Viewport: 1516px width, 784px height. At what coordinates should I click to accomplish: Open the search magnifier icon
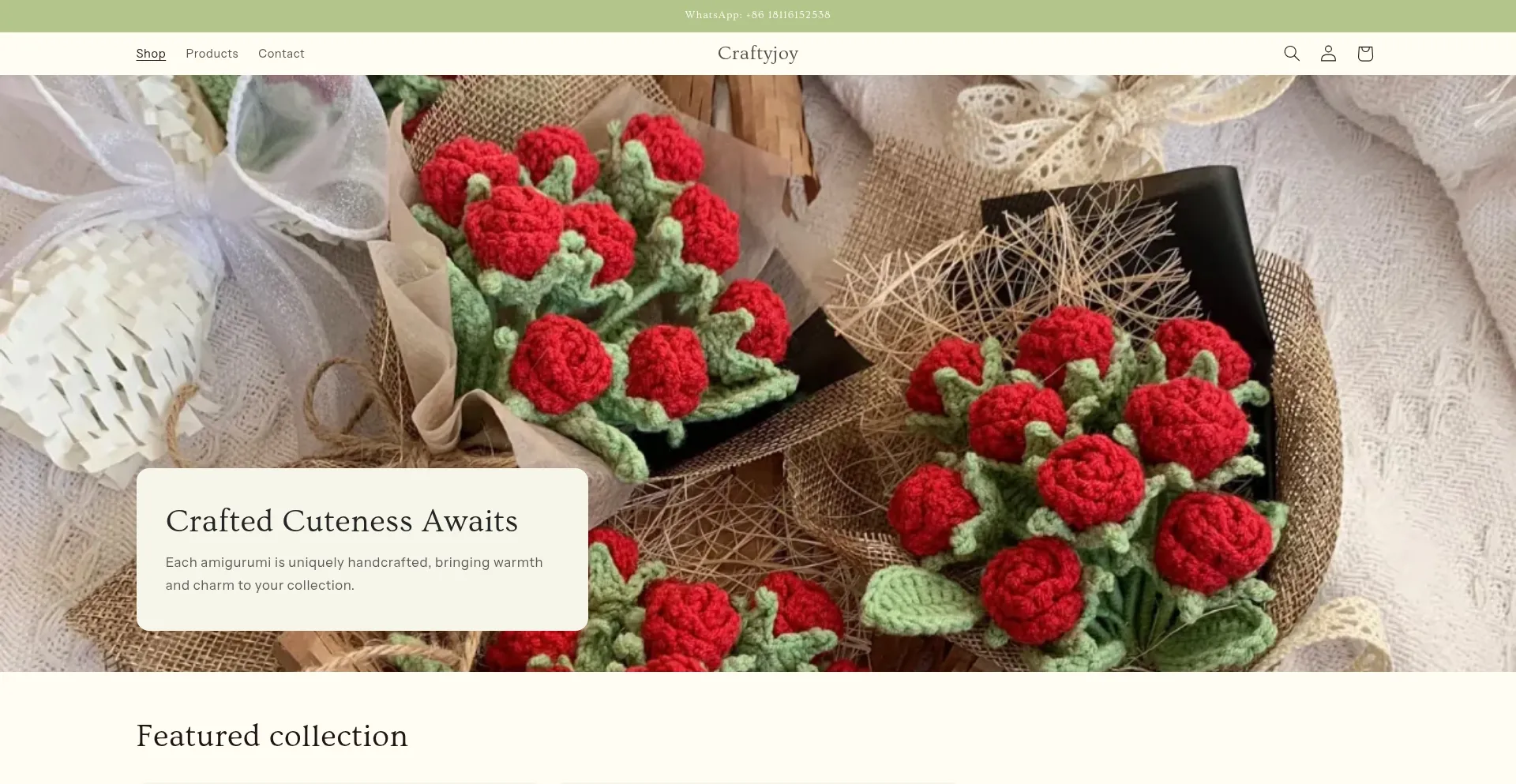coord(1292,54)
